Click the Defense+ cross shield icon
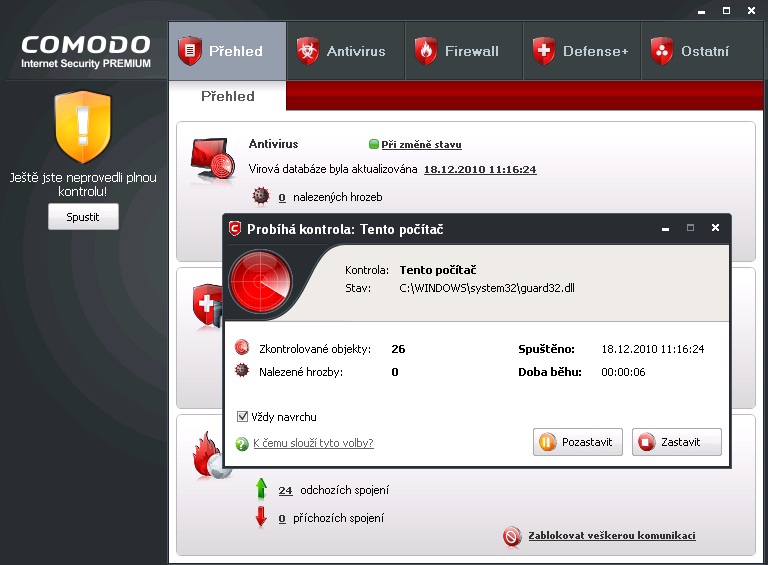768x565 pixels. (544, 50)
